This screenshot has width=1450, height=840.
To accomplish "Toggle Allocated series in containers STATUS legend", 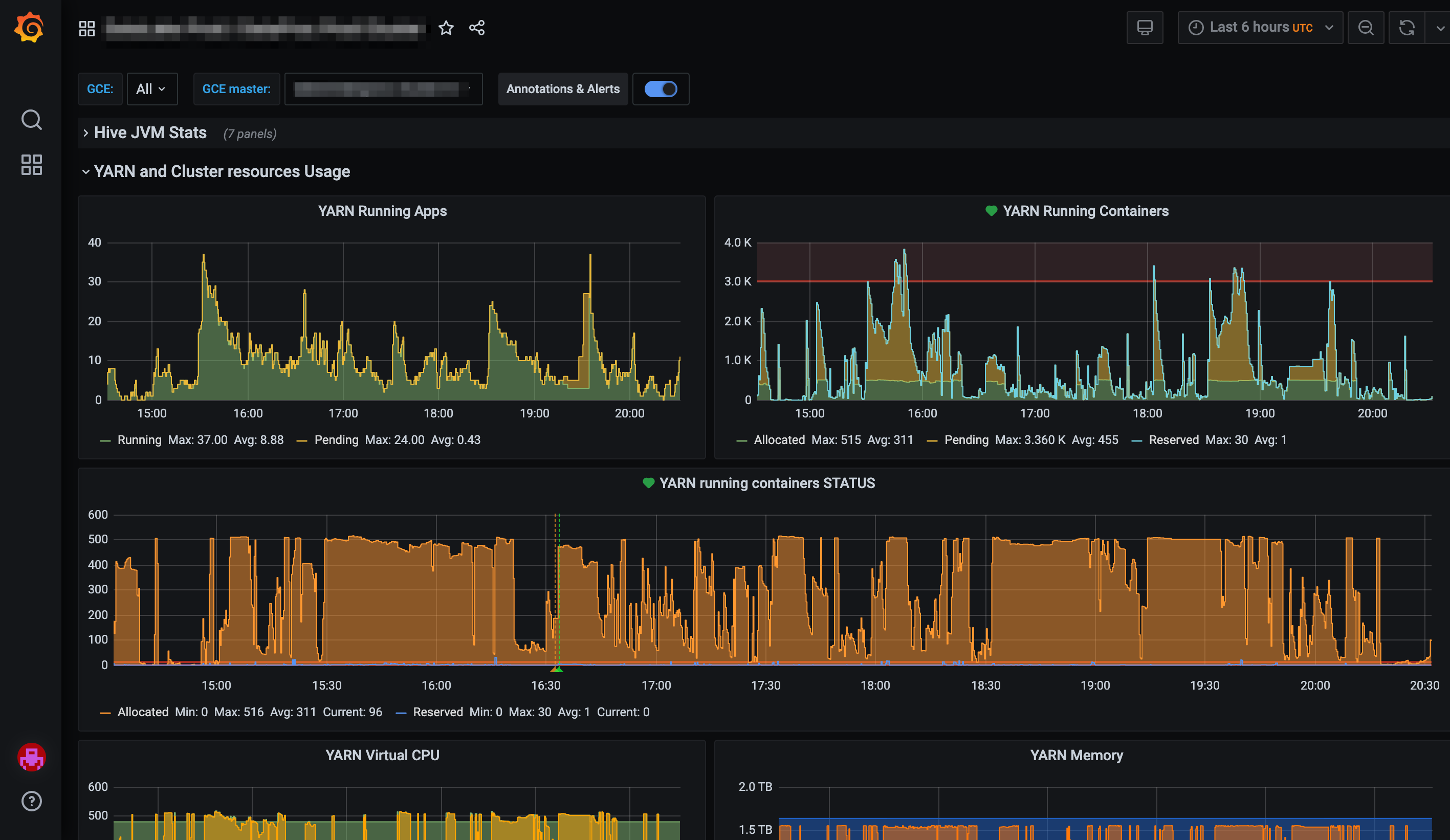I will pyautogui.click(x=143, y=712).
